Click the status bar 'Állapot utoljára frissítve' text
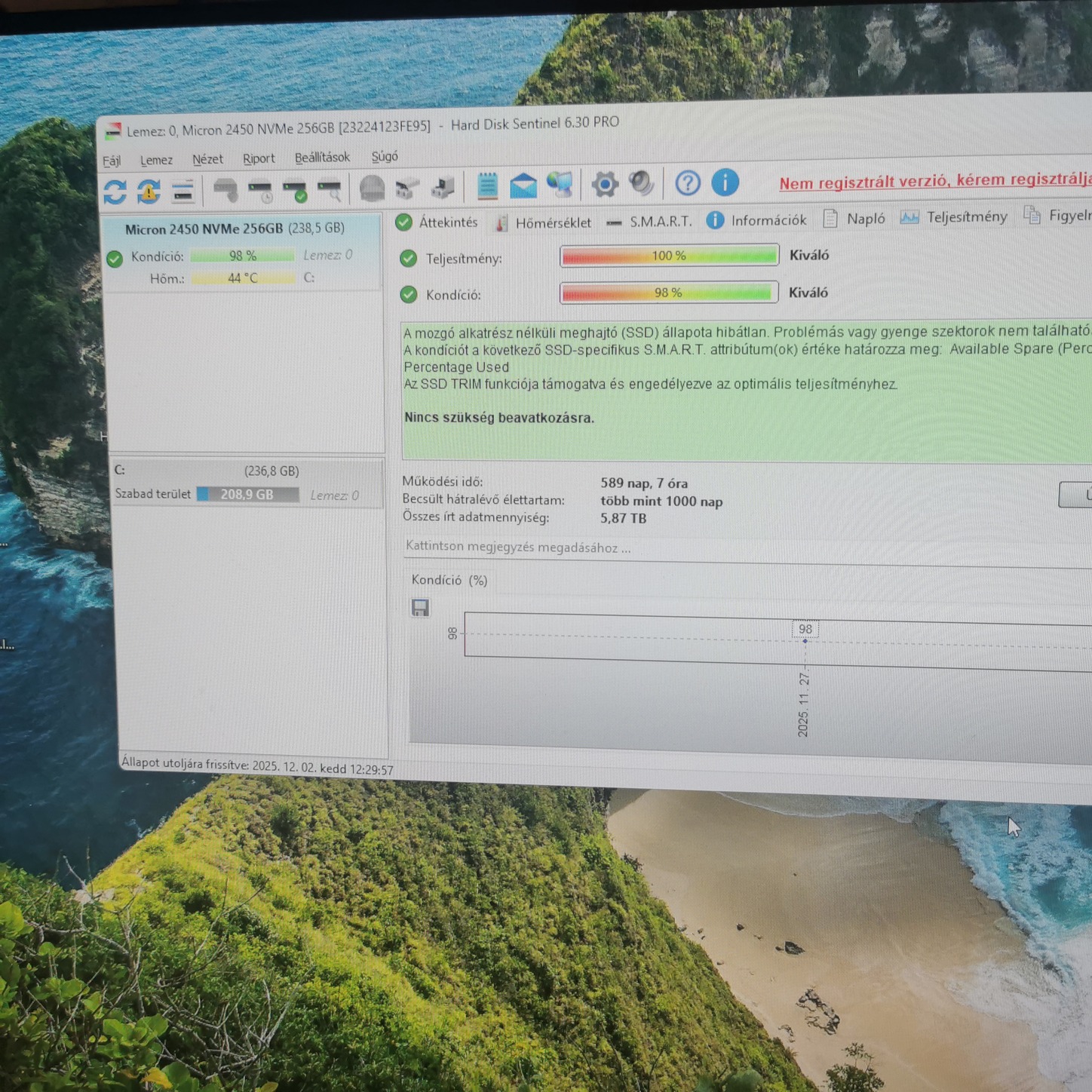 click(257, 766)
